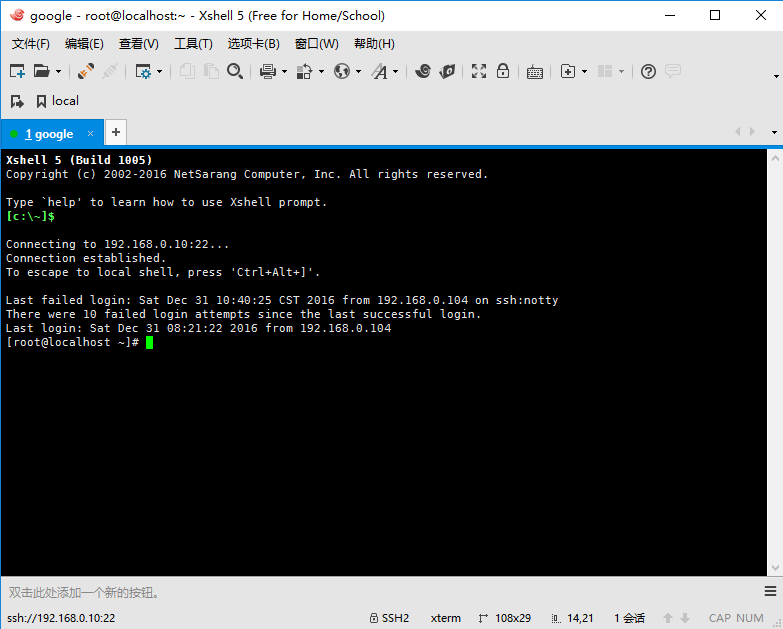Click the color scheme icon
This screenshot has width=783, height=629.
(304, 71)
